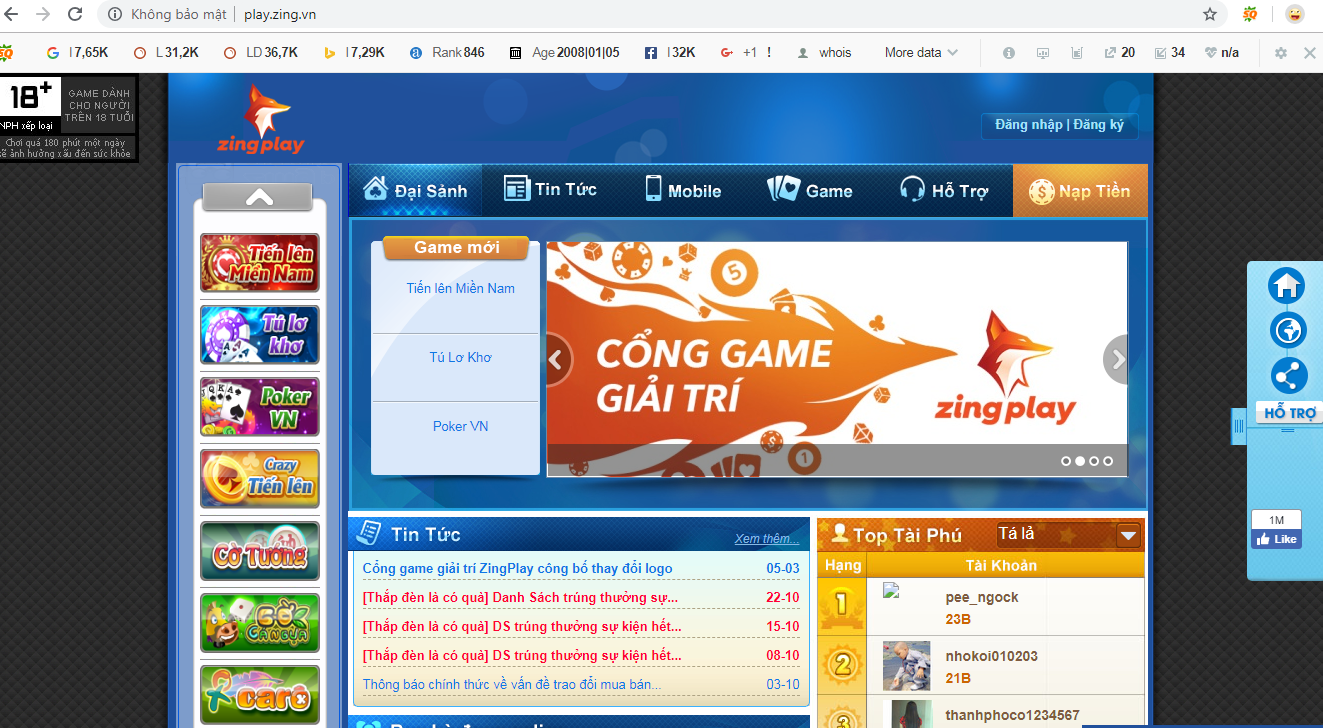Select the fourth banner slide dot

(x=1108, y=461)
